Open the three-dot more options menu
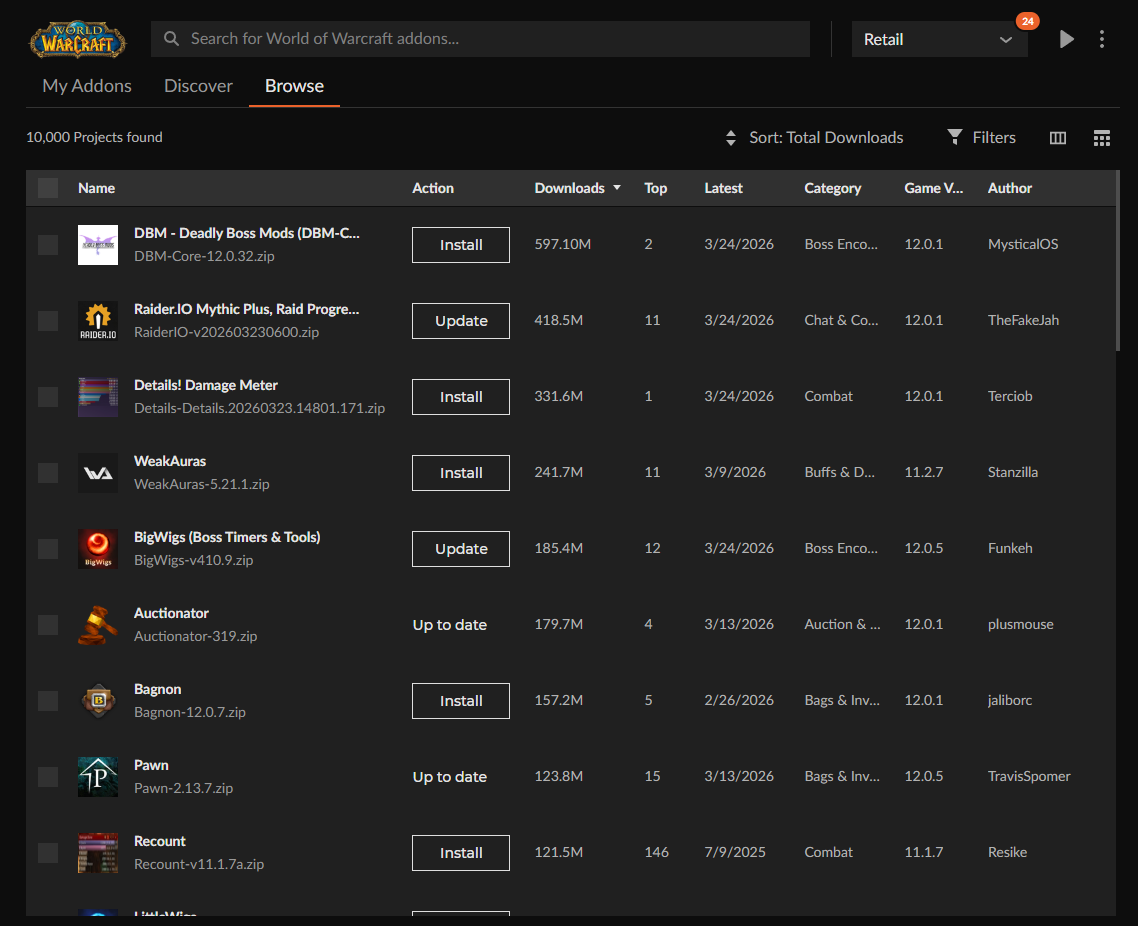 click(1102, 39)
